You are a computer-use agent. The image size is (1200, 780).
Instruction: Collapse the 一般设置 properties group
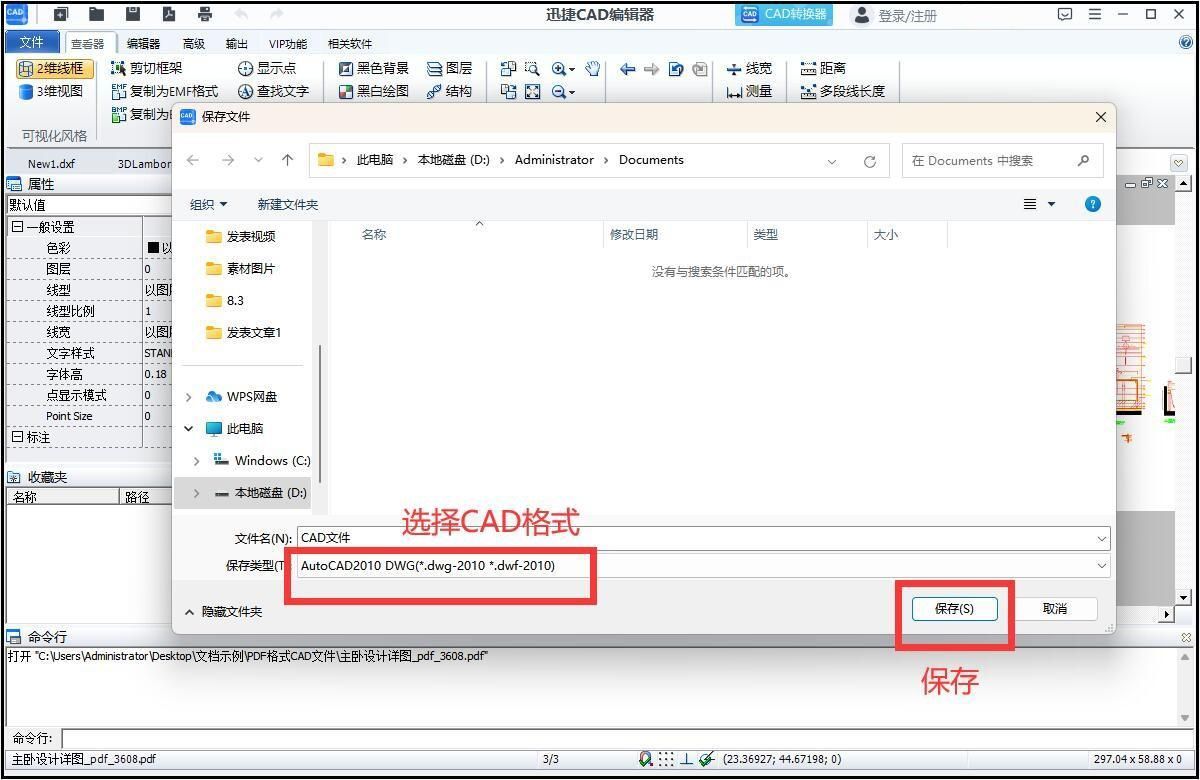17,227
